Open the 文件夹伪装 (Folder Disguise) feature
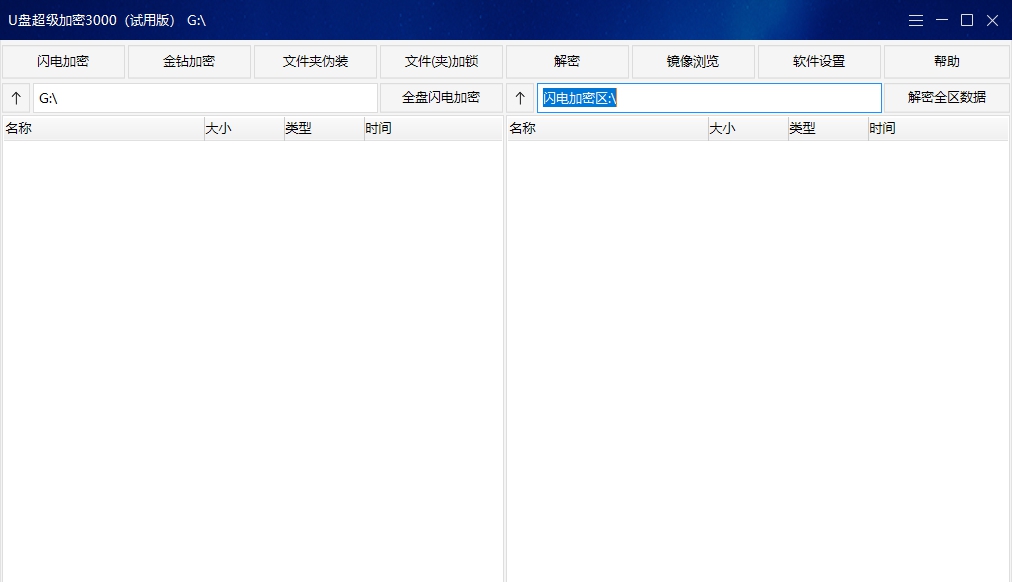This screenshot has width=1012, height=582. [x=315, y=61]
